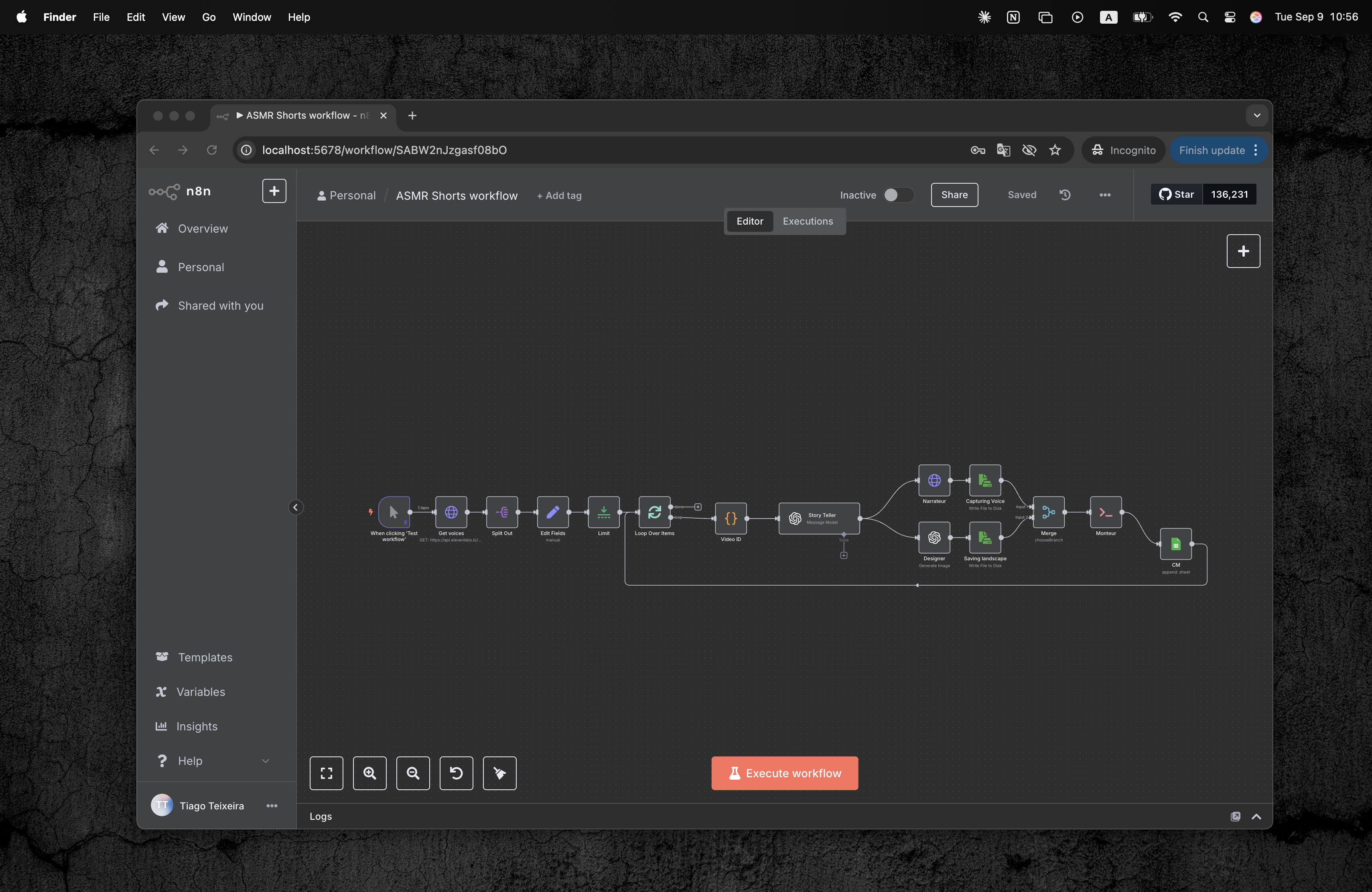Click the zoom in magnifier button
1372x892 pixels.
[369, 773]
